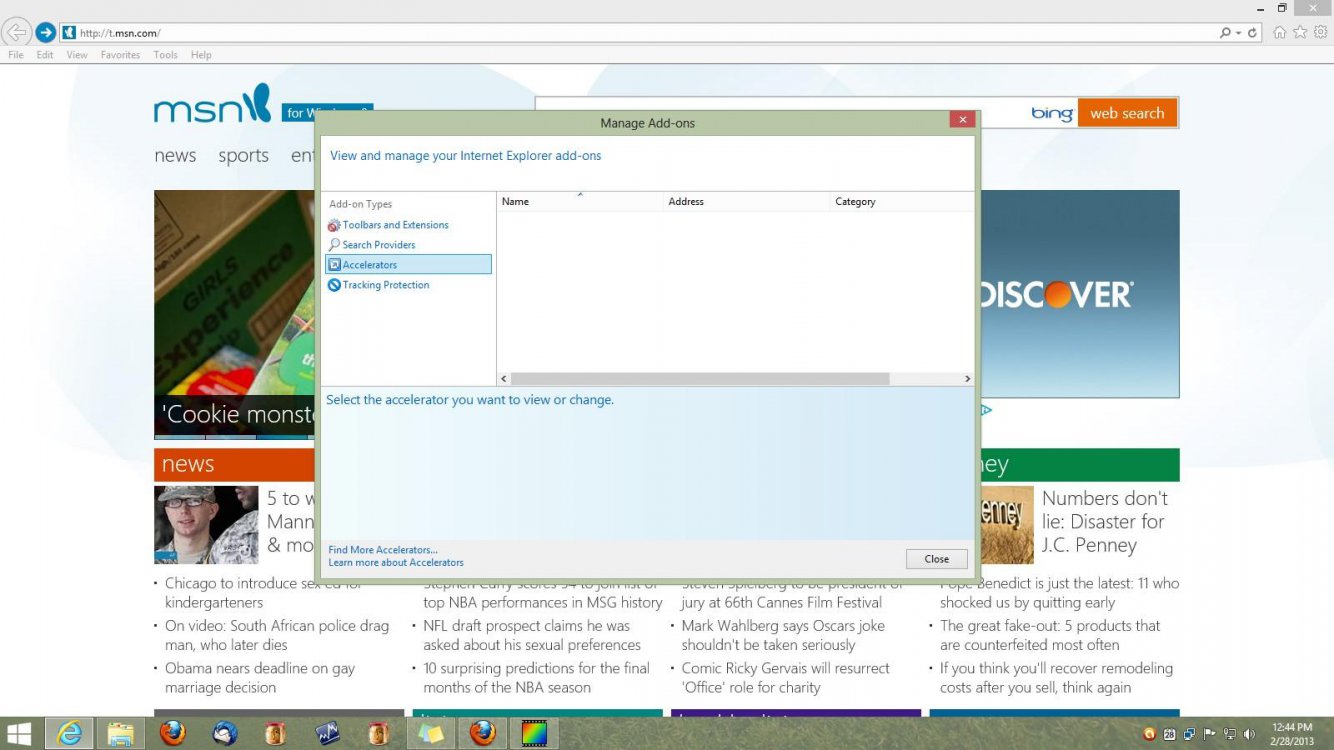1334x750 pixels.
Task: Click the volume speaker tray icon
Action: 1249,734
